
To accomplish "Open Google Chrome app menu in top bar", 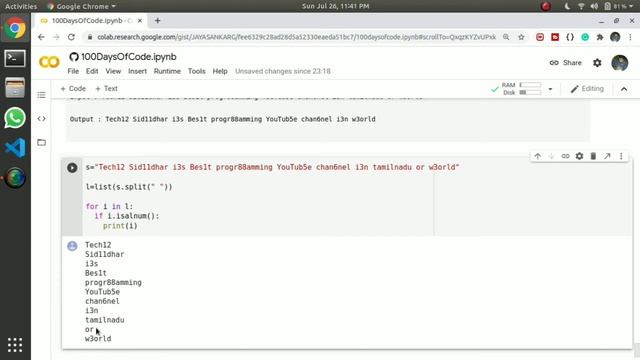I will click(x=81, y=6).
